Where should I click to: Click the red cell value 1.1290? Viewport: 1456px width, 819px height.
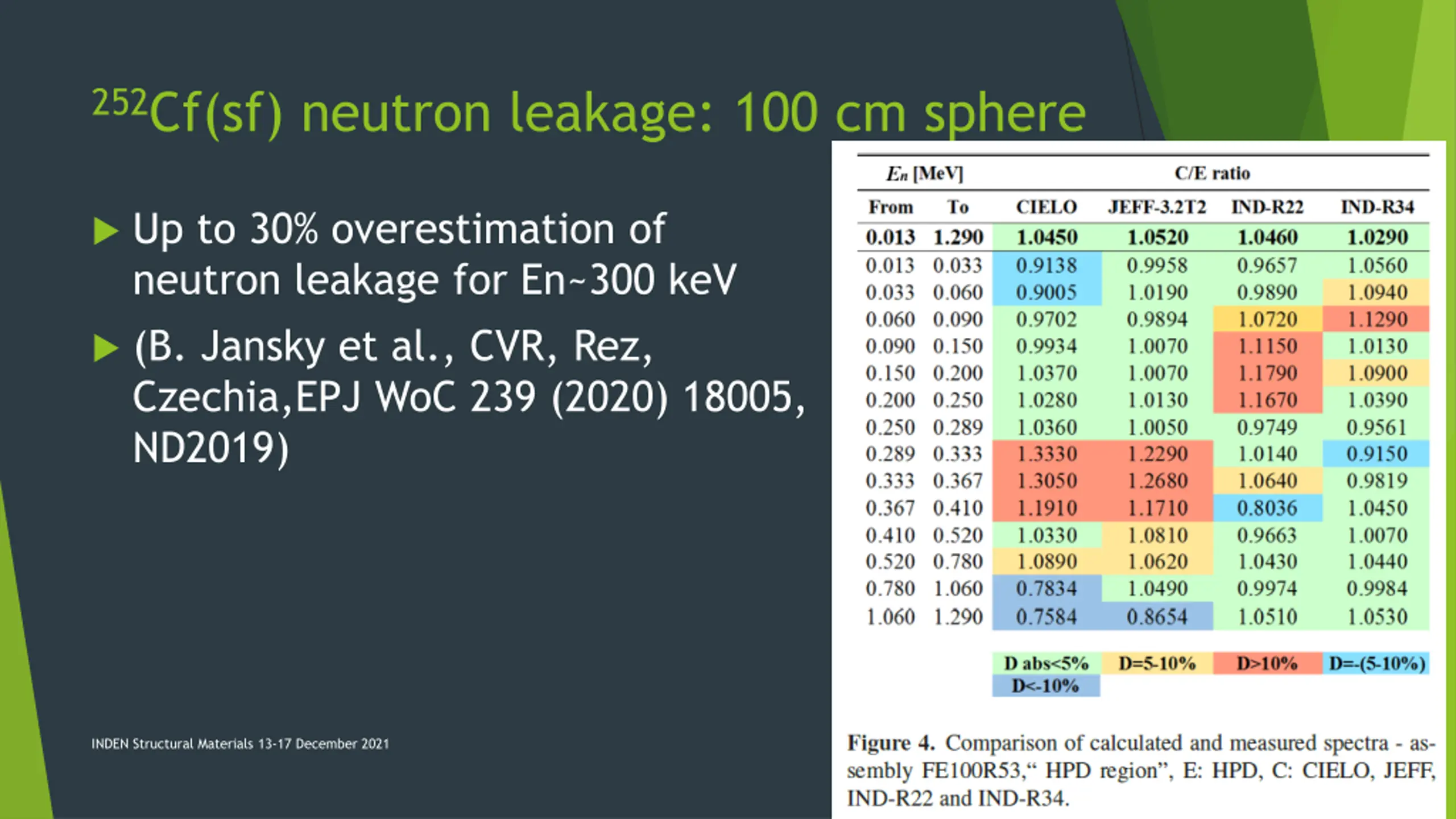[x=1378, y=320]
